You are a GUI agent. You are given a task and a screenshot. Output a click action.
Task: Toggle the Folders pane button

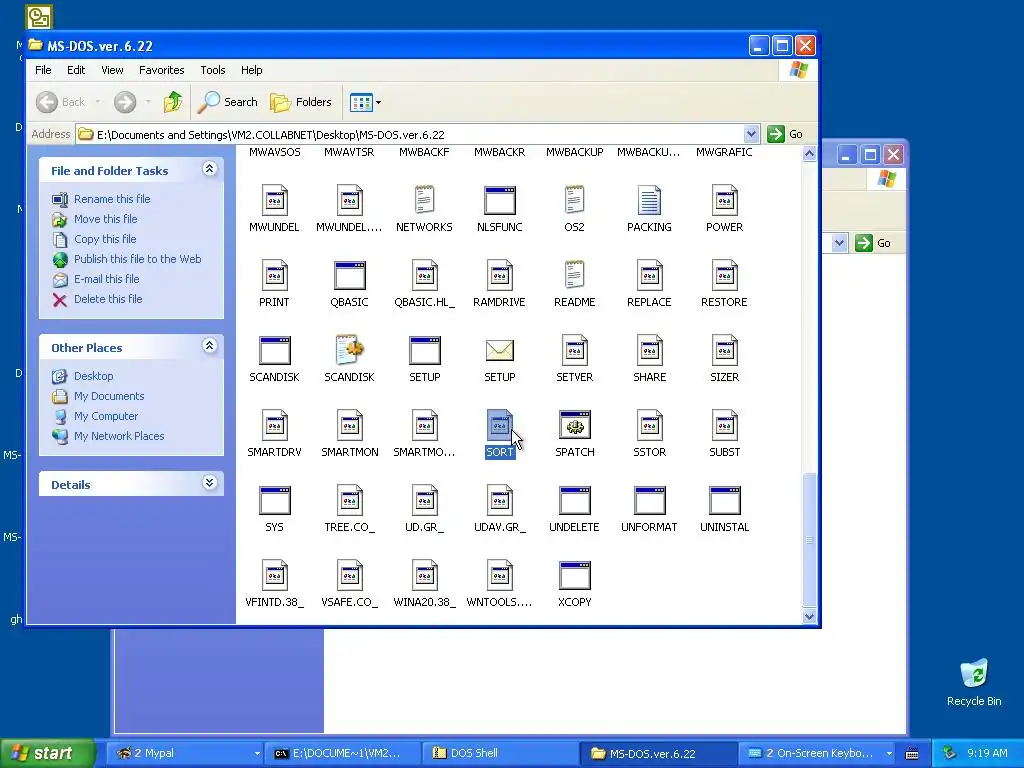tap(301, 102)
